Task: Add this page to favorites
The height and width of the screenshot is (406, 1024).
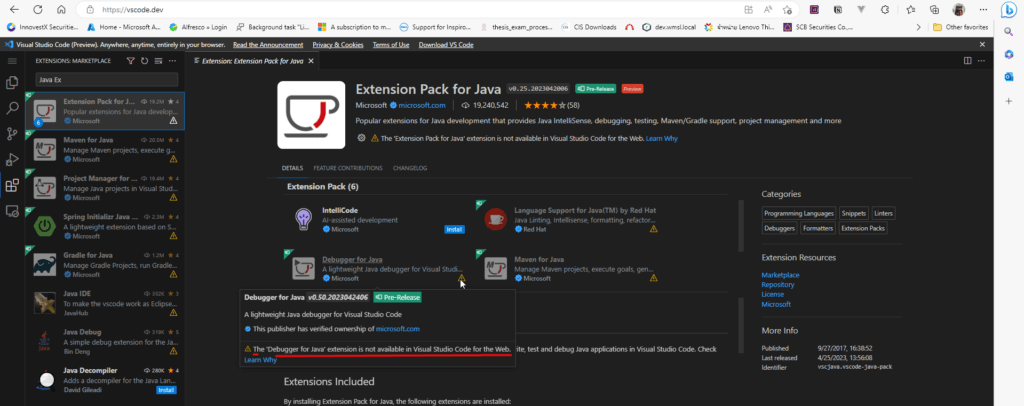Action: point(788,10)
